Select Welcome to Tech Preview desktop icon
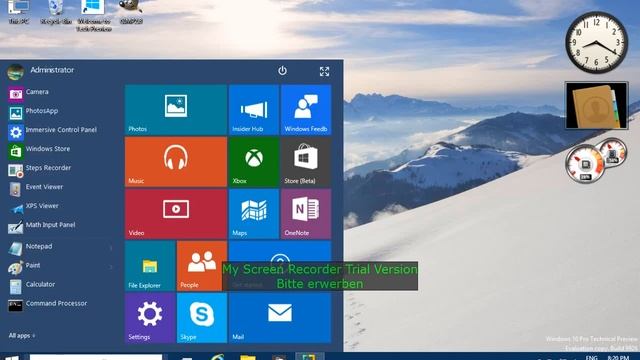Viewport: 640px width, 360px height. (93, 16)
